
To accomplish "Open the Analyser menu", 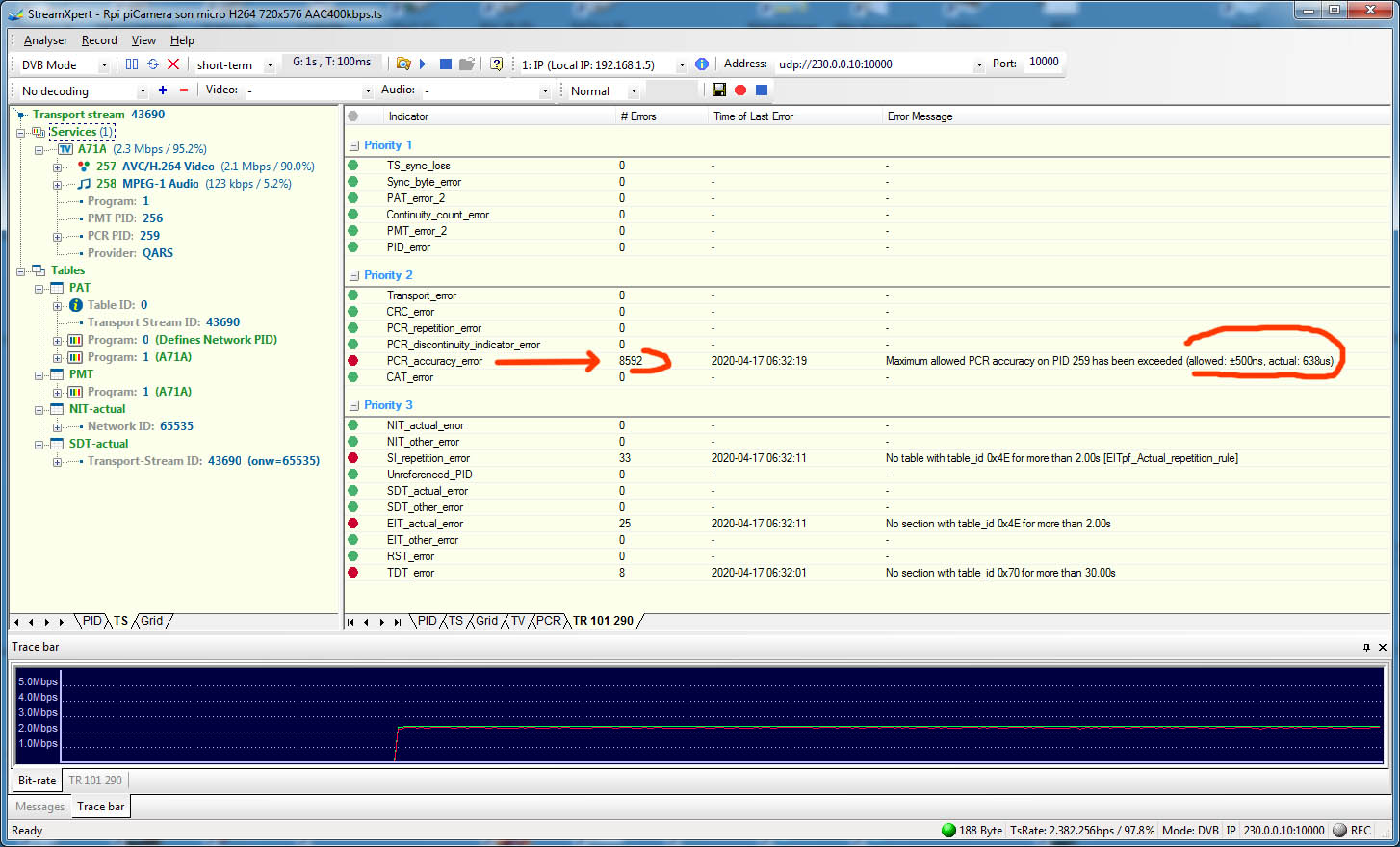I will 45,40.
